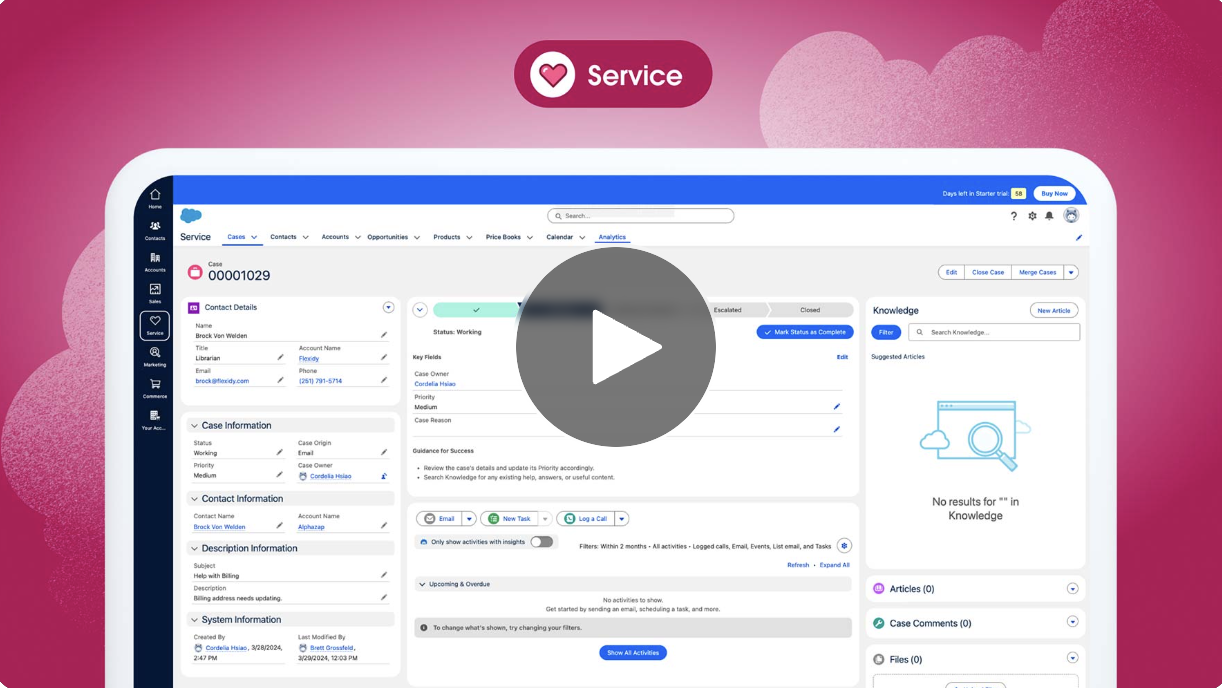Edit the Description field pencil icon
Image resolution: width=1222 pixels, height=688 pixels.
point(384,598)
